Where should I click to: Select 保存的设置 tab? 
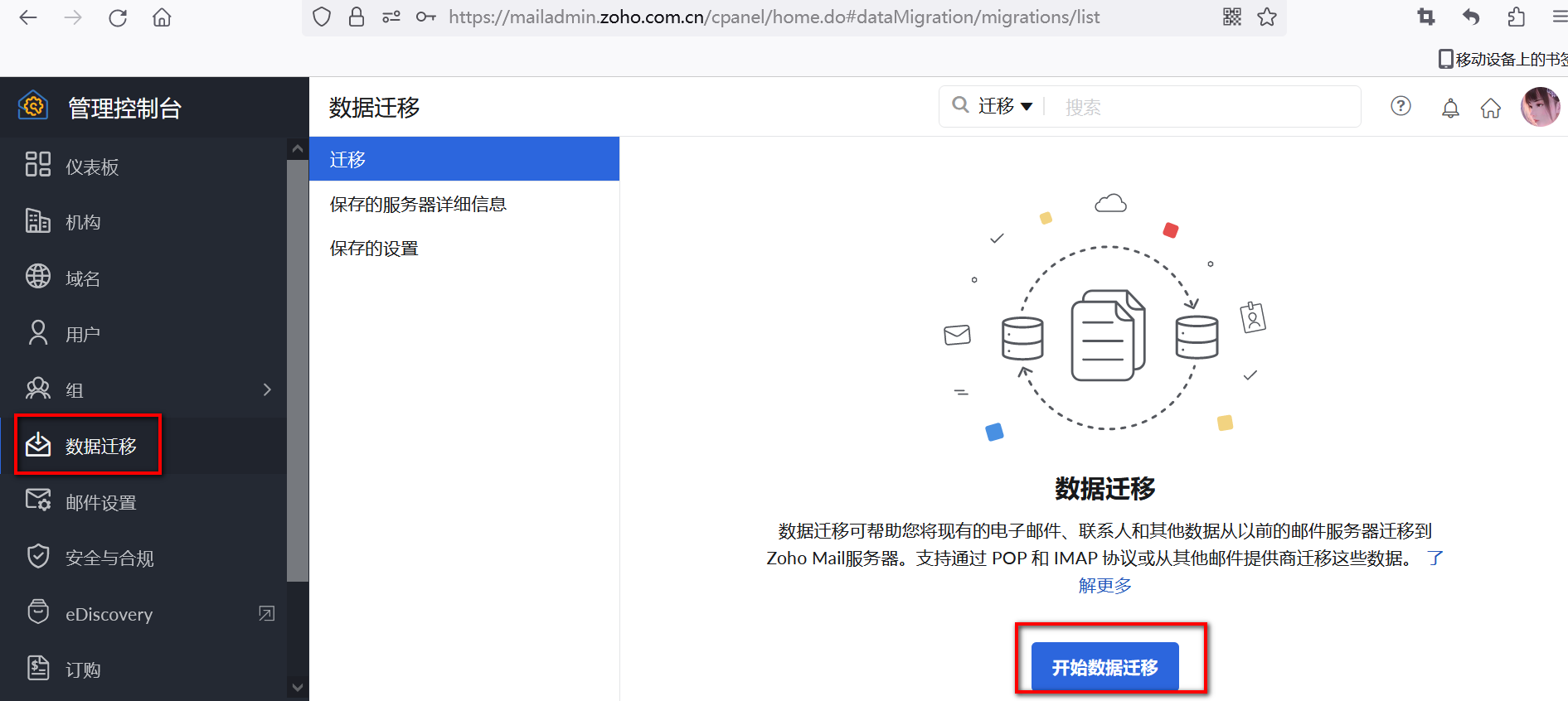click(464, 248)
